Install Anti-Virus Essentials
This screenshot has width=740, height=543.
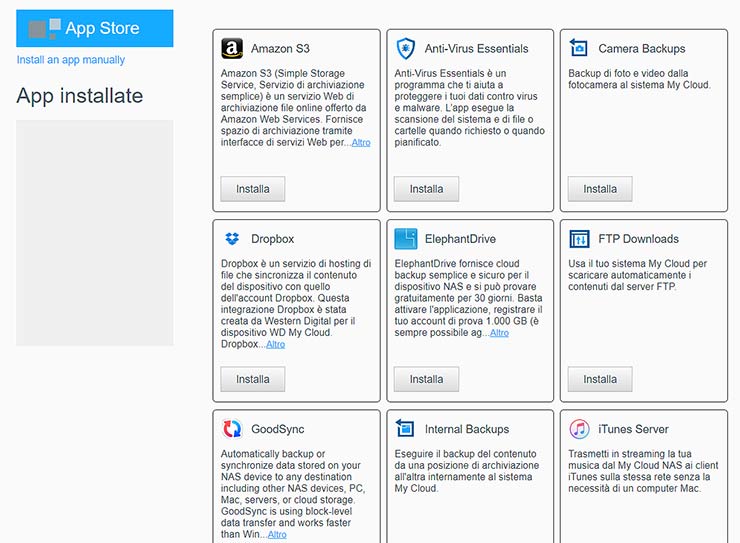click(x=426, y=189)
